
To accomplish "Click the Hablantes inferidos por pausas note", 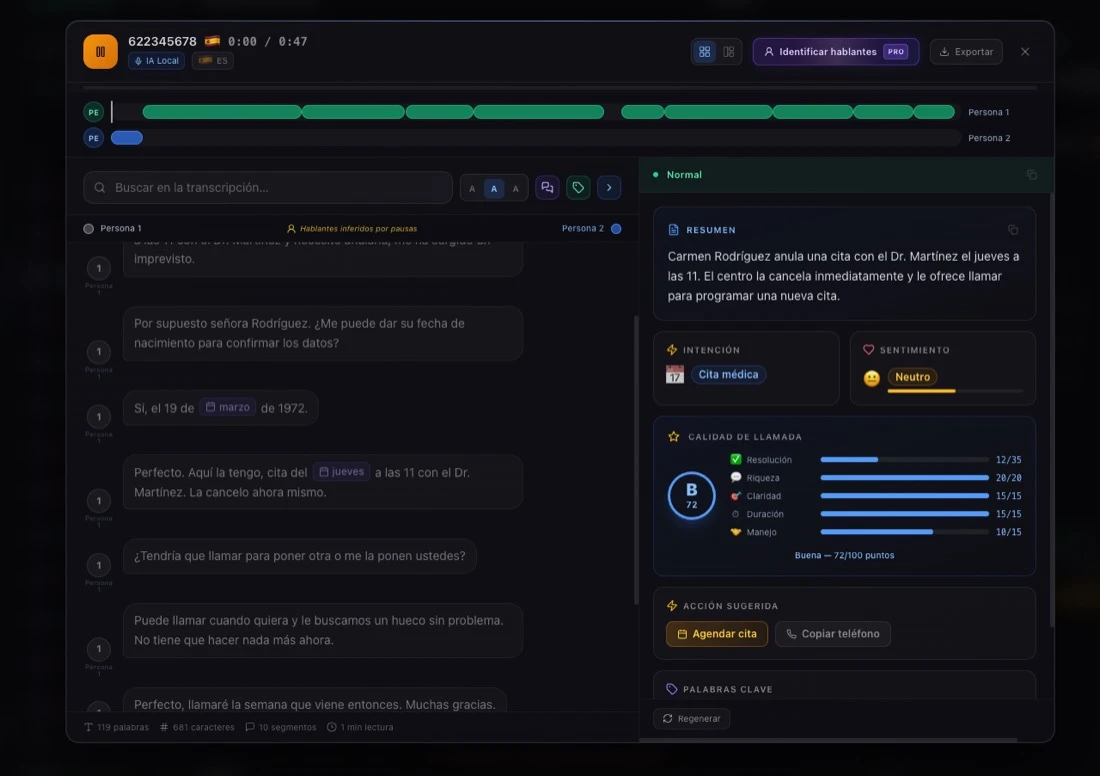I will pos(352,229).
